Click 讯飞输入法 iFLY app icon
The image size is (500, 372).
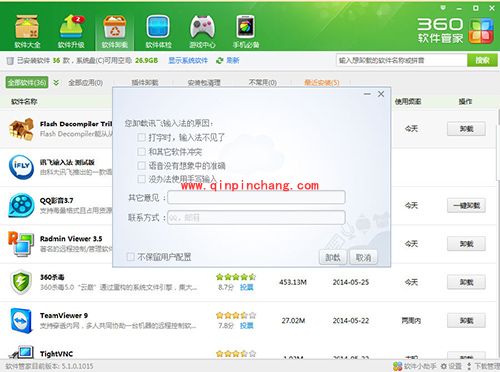[21, 167]
